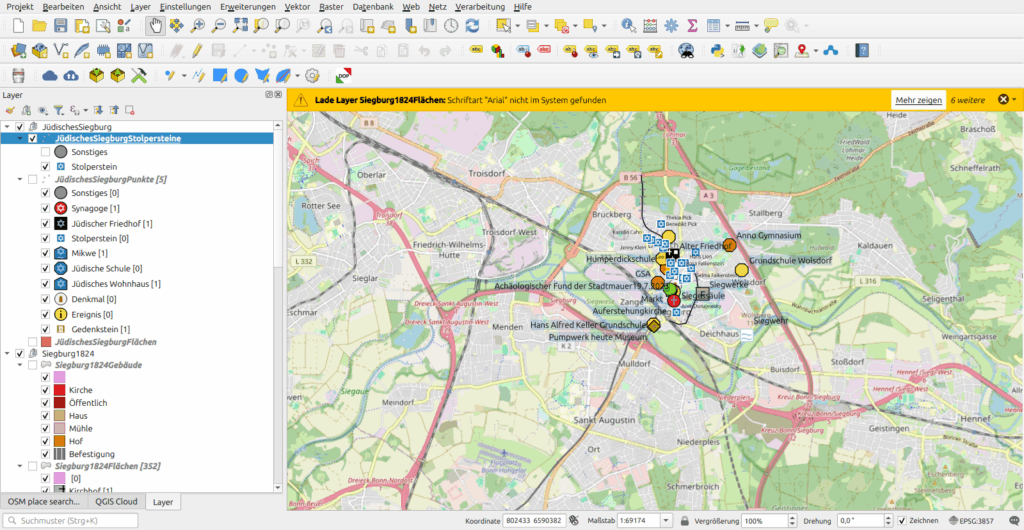Select the Pan Map hand tool
The image size is (1024, 530).
155,25
